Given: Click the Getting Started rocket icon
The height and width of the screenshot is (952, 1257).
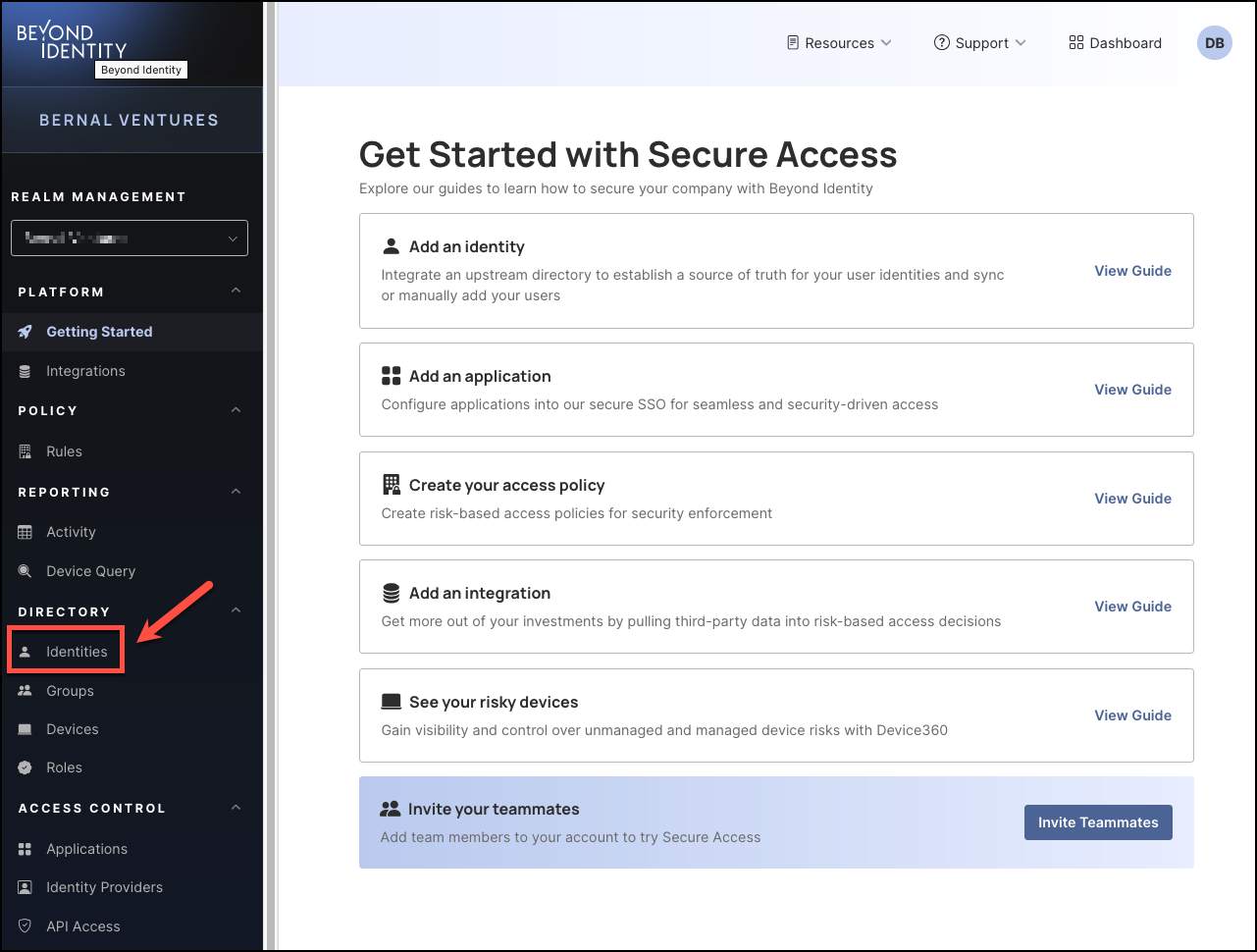Looking at the screenshot, I should point(26,332).
